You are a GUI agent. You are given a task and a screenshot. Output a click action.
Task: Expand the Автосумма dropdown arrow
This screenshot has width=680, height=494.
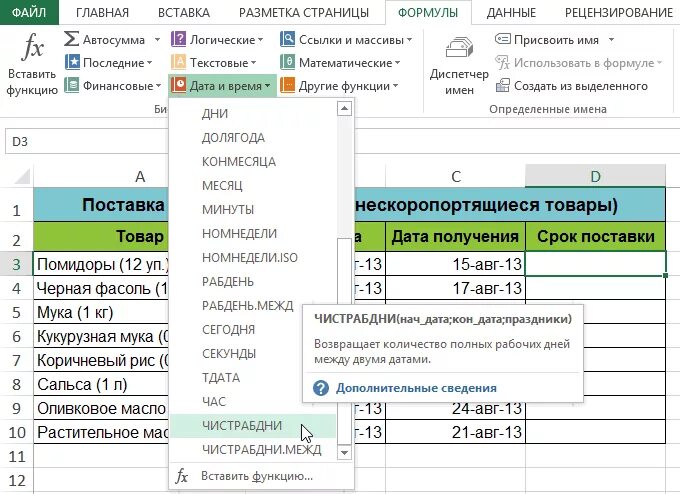157,40
